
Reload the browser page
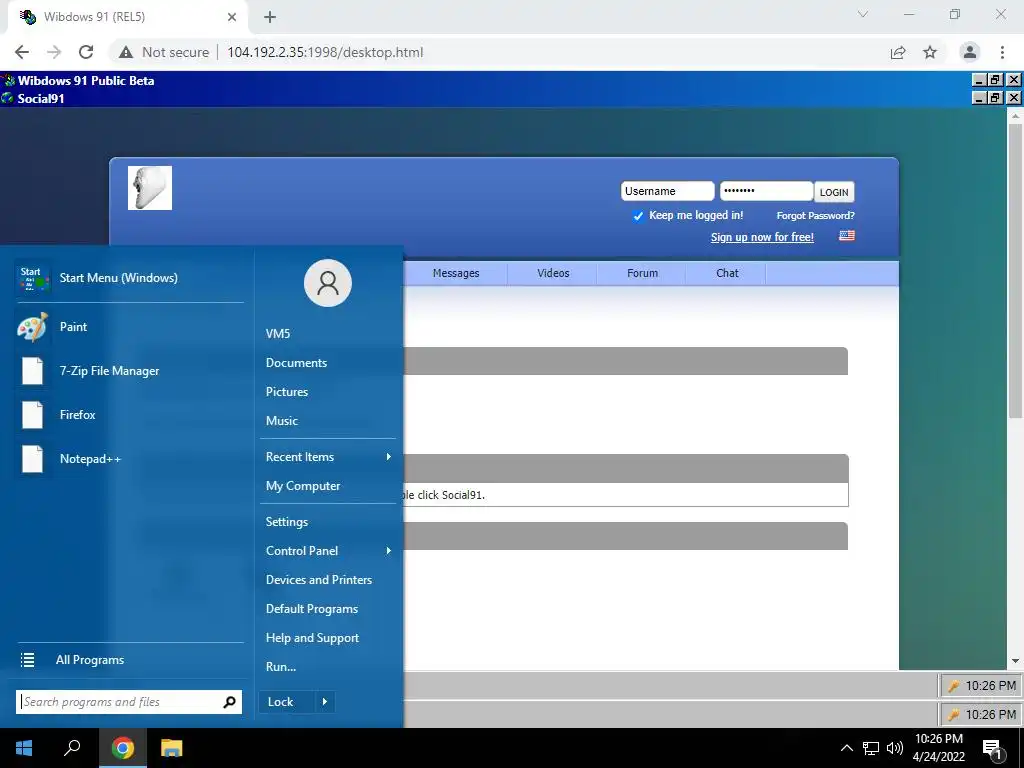[x=86, y=52]
